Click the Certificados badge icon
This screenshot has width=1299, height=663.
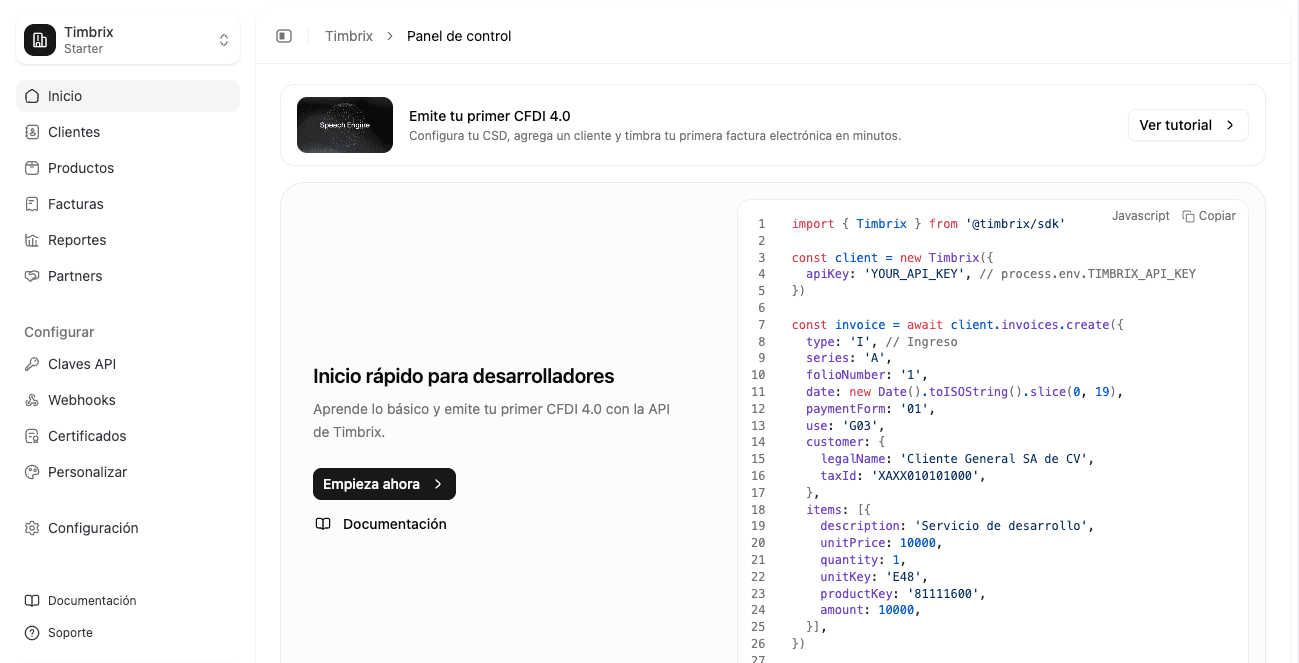[32, 436]
